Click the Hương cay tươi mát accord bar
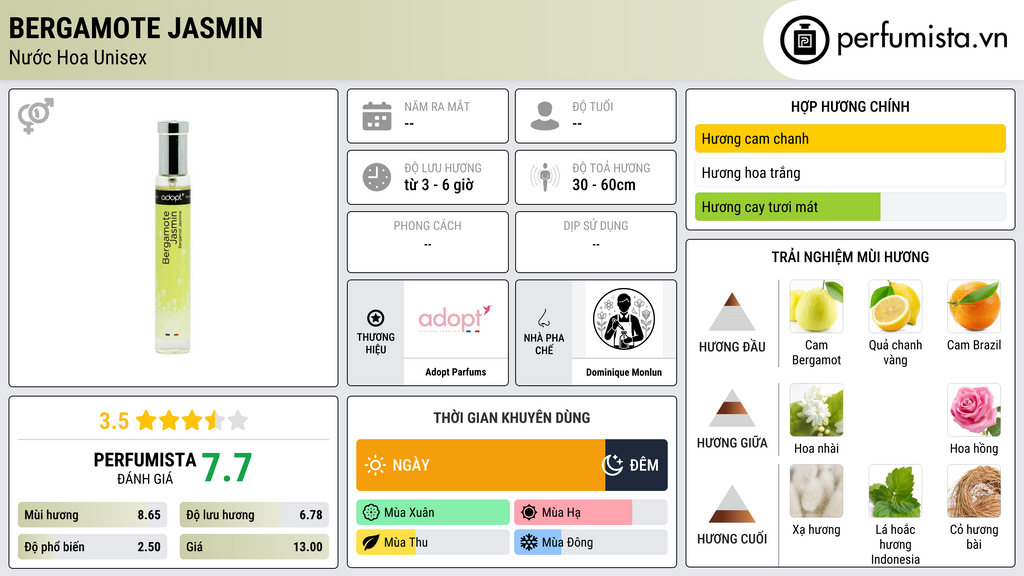Viewport: 1024px width, 576px height. [850, 207]
